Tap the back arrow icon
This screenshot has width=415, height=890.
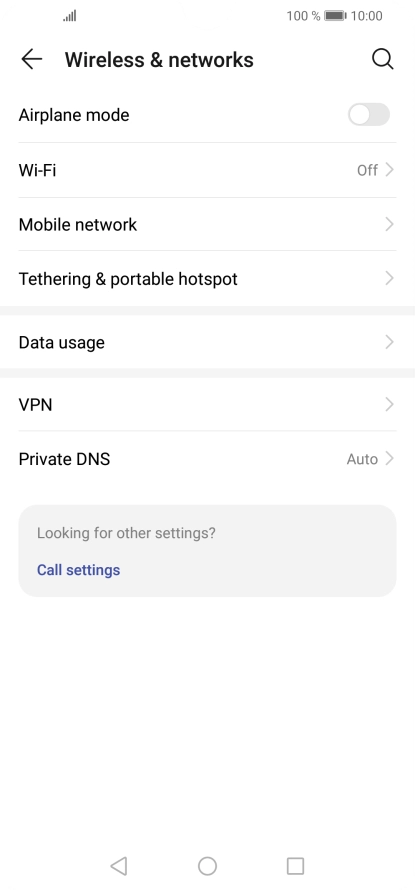pos(32,59)
